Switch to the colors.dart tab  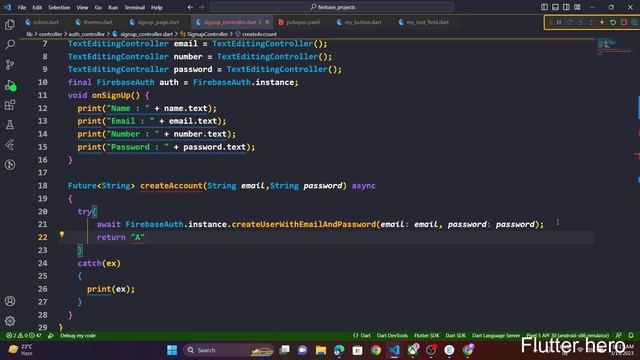(42, 22)
